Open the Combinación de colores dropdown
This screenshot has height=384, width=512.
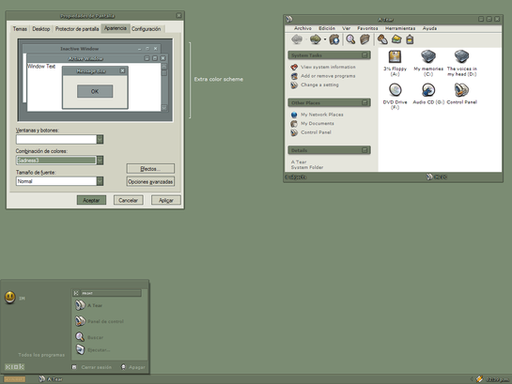pyautogui.click(x=100, y=160)
